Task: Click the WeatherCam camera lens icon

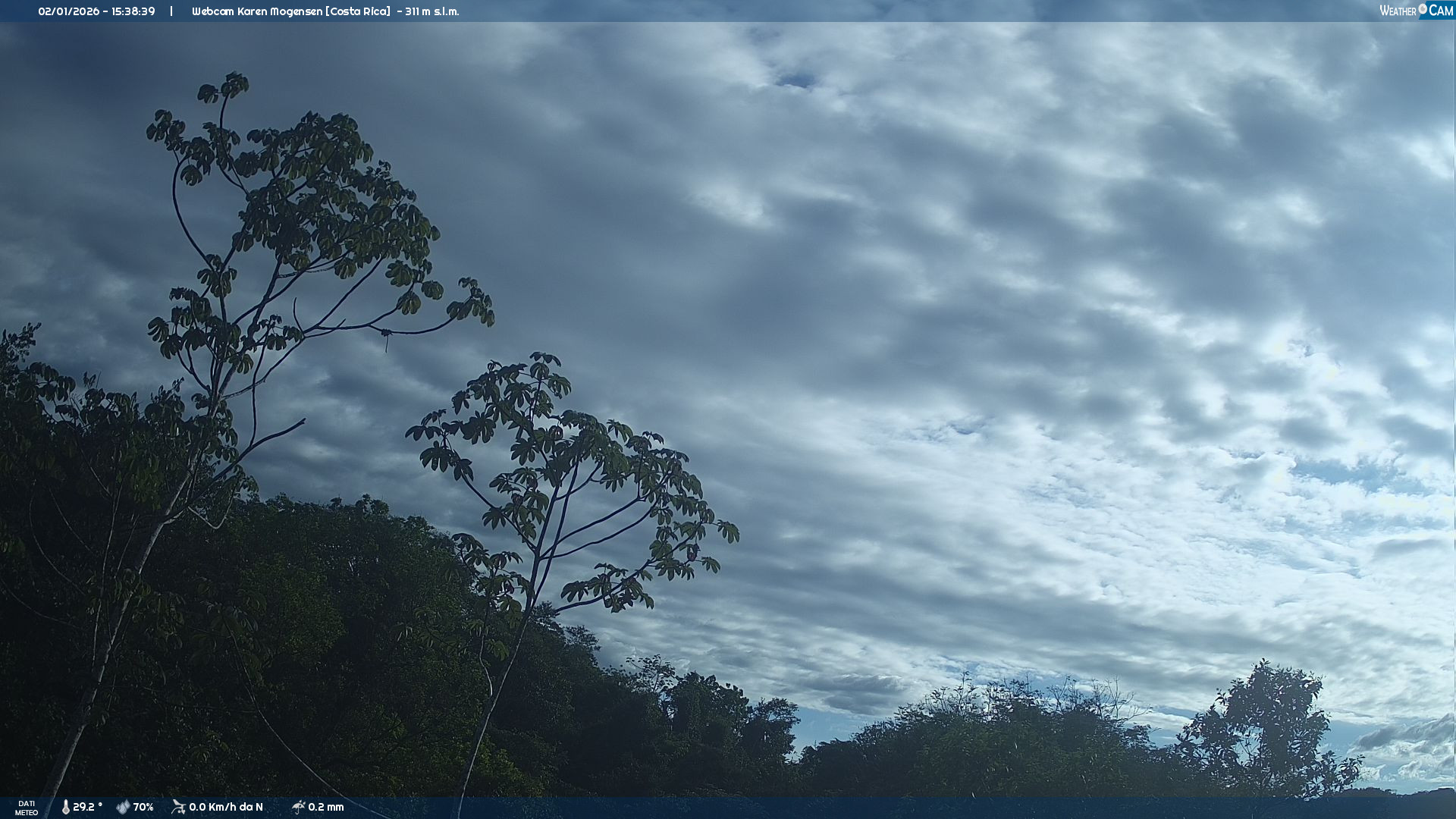Action: click(1423, 9)
